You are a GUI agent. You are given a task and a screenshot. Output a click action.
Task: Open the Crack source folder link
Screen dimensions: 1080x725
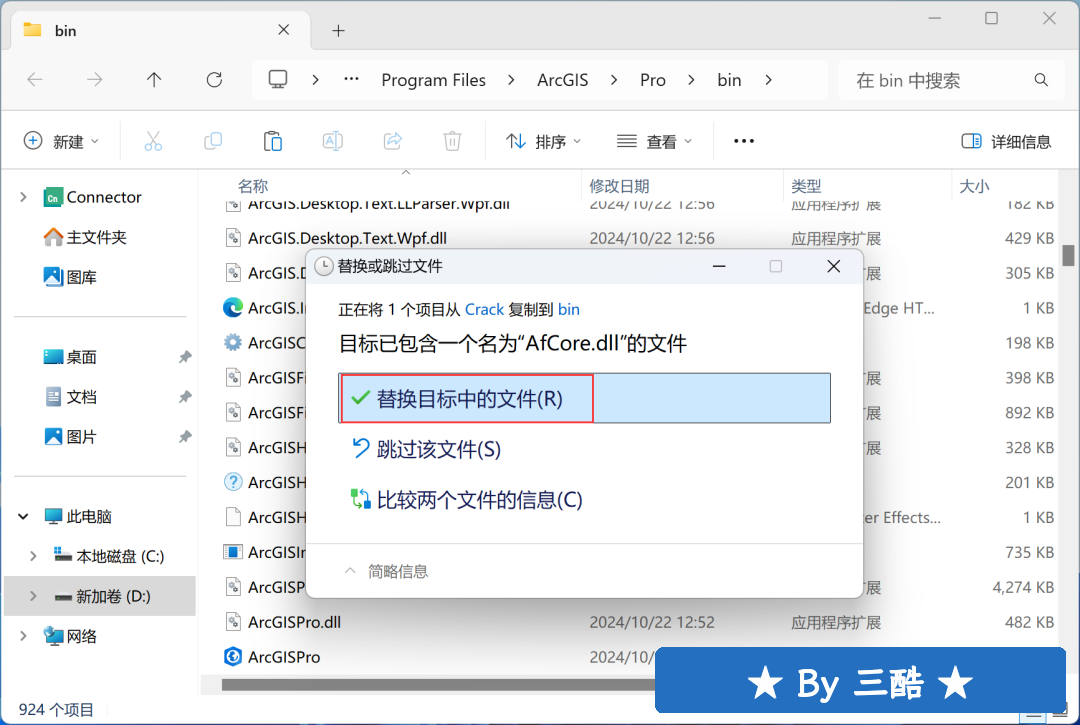484,310
